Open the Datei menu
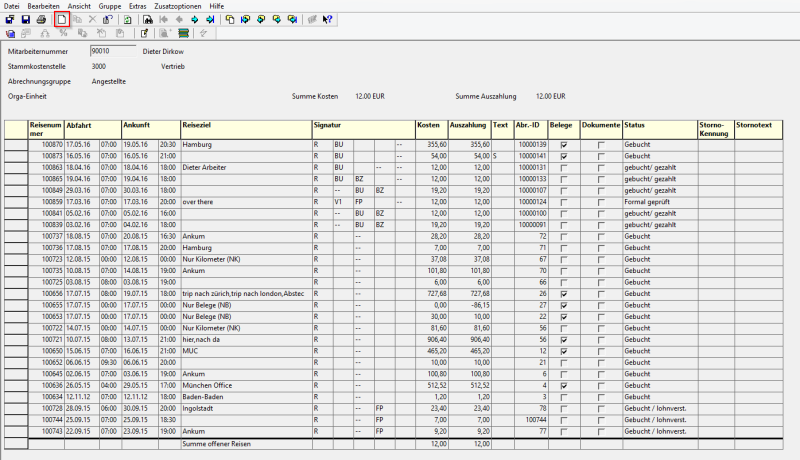 click(x=11, y=6)
